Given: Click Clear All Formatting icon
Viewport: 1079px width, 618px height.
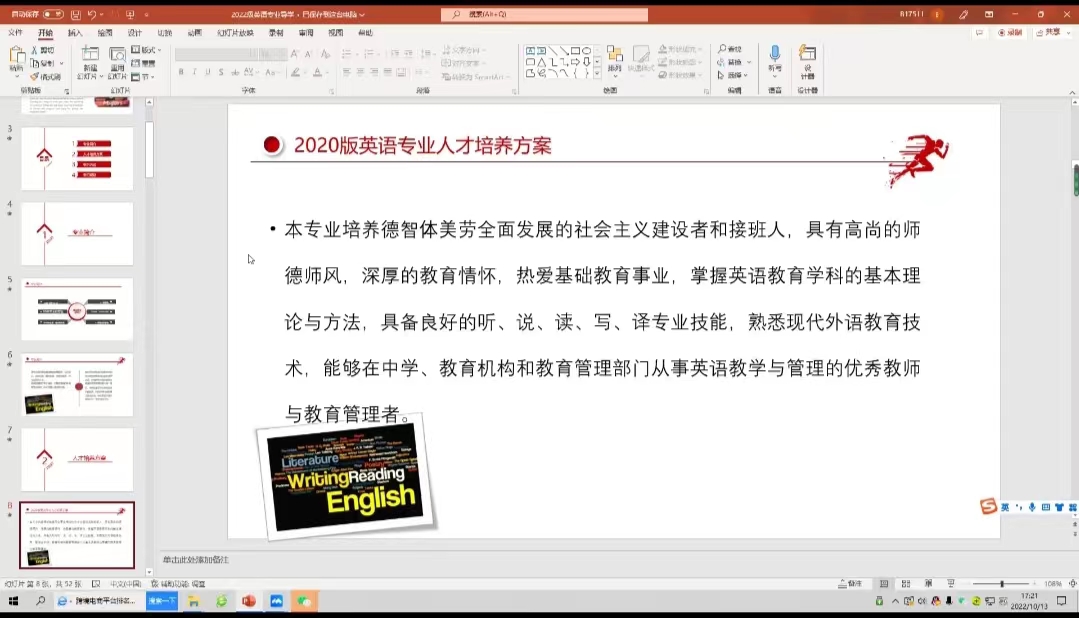Looking at the screenshot, I should pyautogui.click(x=325, y=54).
